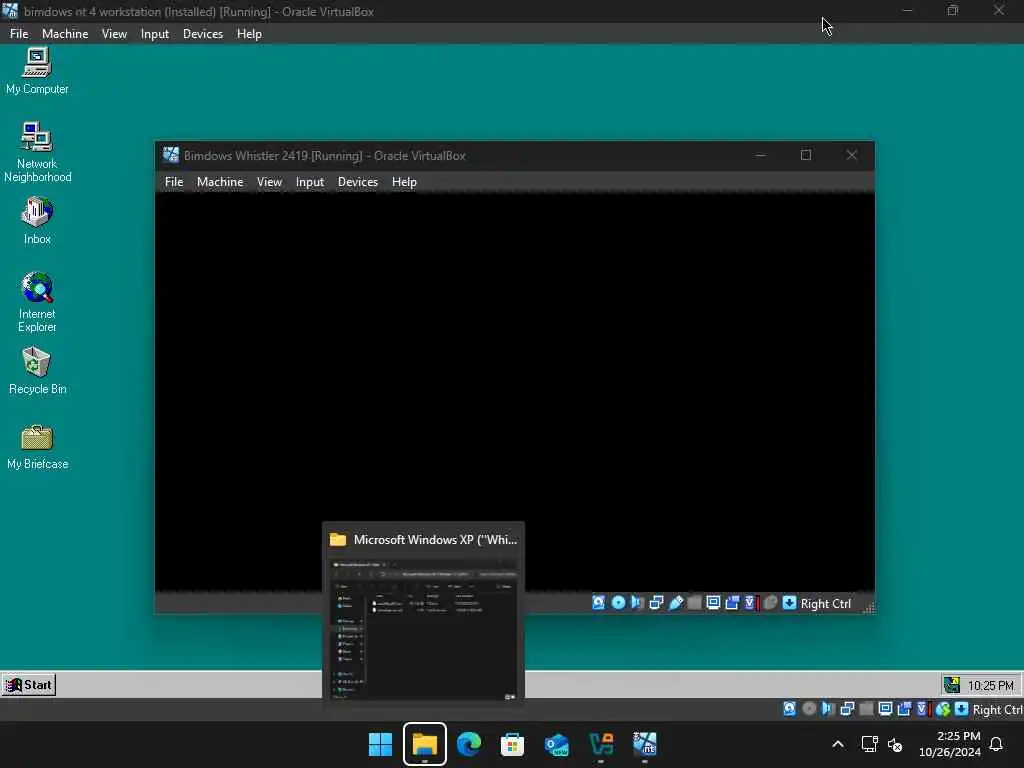
Task: Click NT 4 taskbar clock showing 10:25 PM
Action: point(991,686)
